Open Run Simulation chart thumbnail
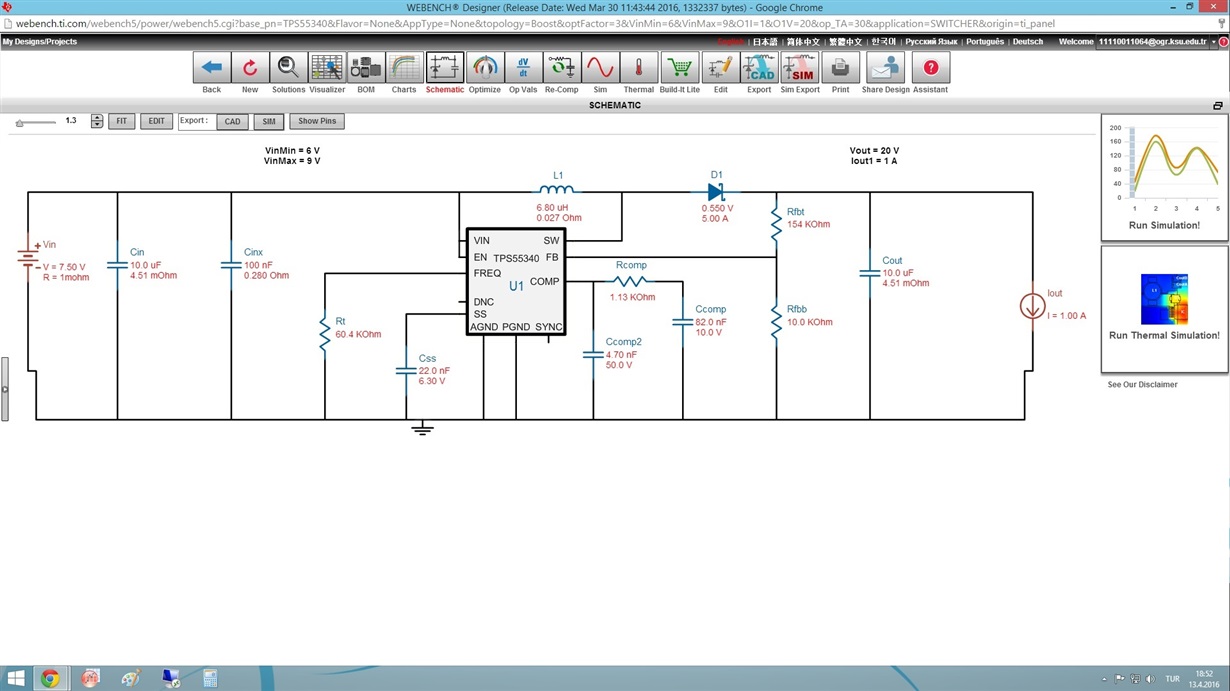This screenshot has width=1230, height=691. pos(1164,177)
